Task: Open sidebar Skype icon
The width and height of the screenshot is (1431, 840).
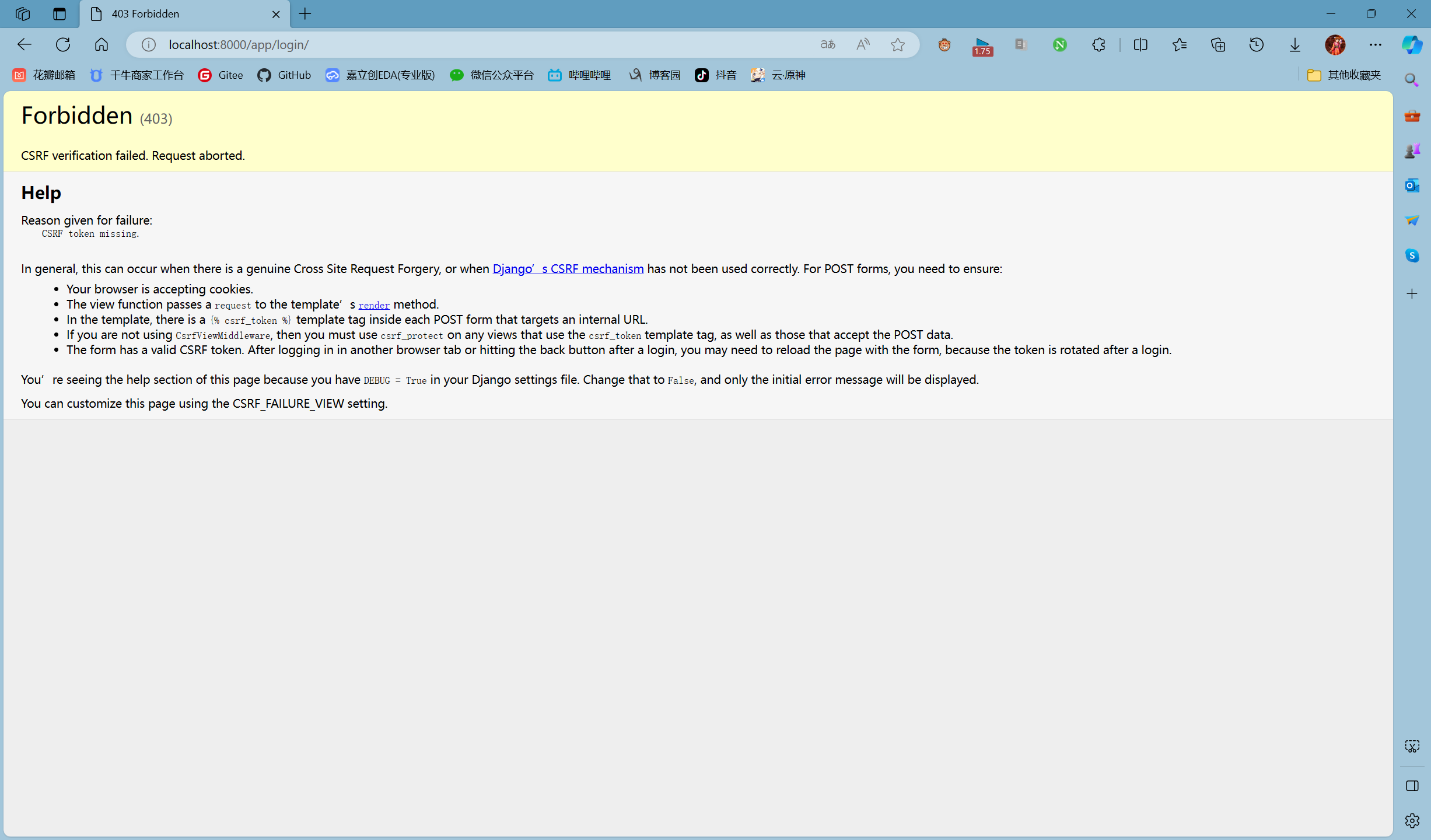Action: point(1412,256)
